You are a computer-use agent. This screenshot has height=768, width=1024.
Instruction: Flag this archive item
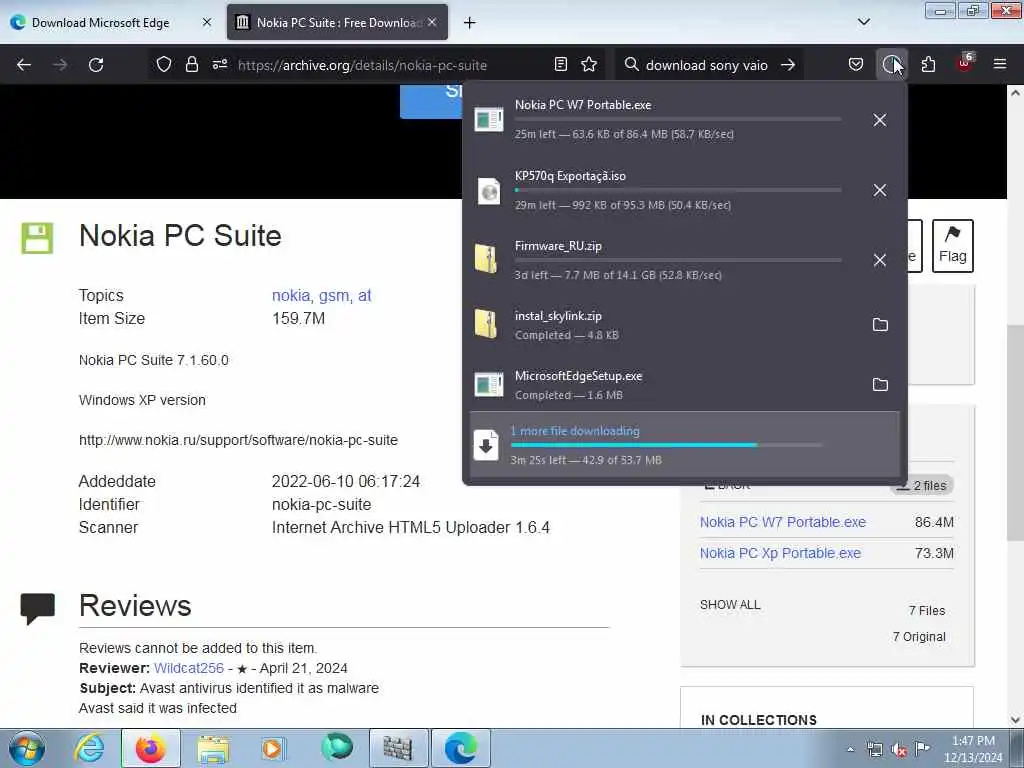pos(953,246)
